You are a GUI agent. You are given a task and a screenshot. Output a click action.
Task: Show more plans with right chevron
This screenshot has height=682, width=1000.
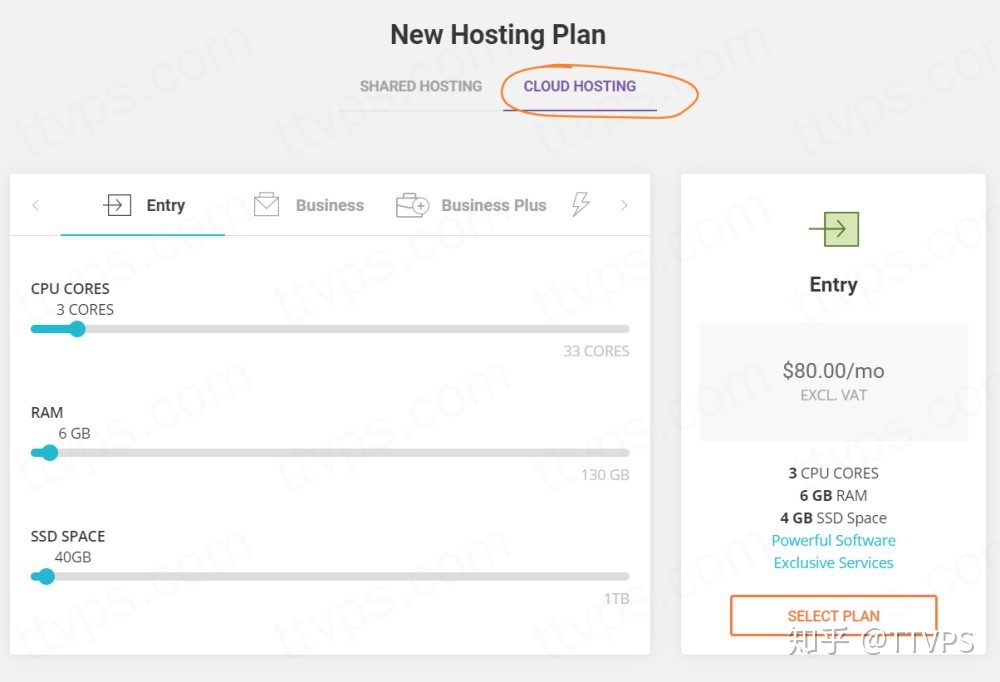click(624, 205)
